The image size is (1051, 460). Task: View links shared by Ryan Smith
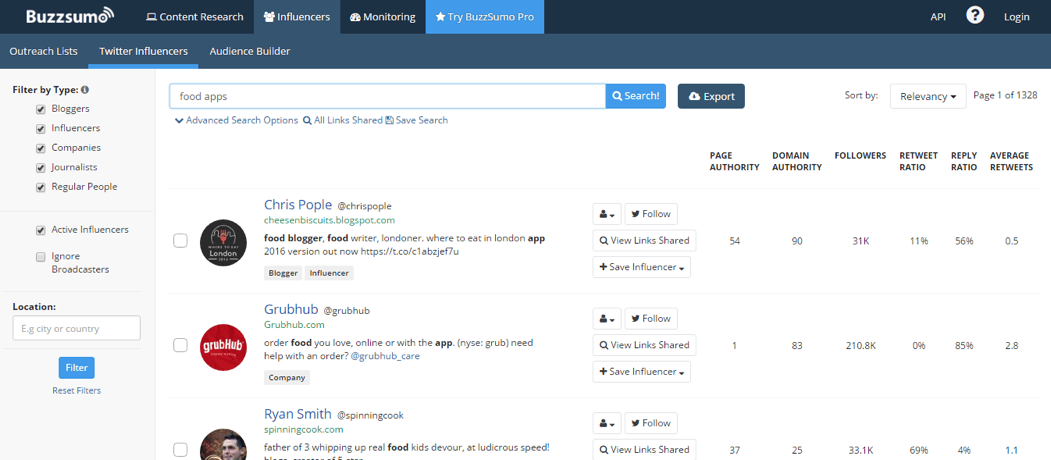coord(644,449)
